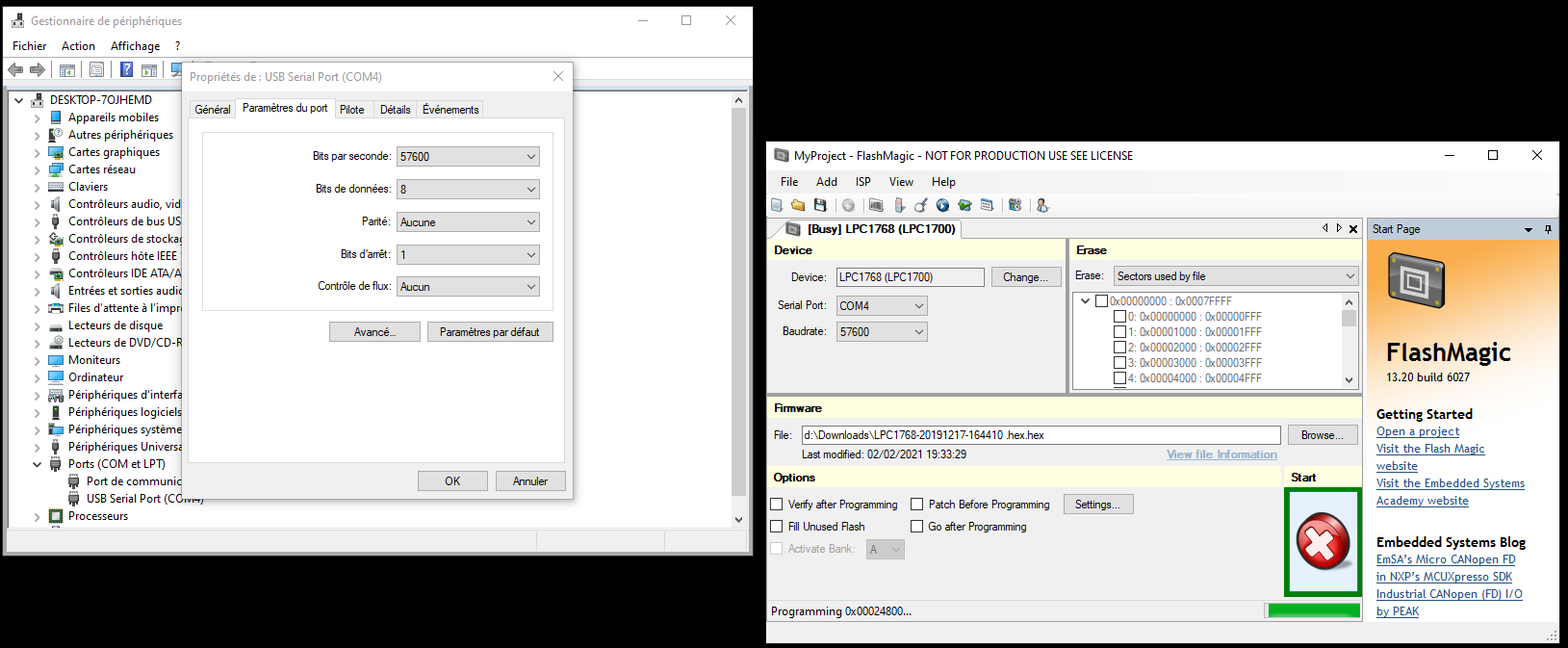
Task: Switch to the Événements tab
Action: point(450,110)
